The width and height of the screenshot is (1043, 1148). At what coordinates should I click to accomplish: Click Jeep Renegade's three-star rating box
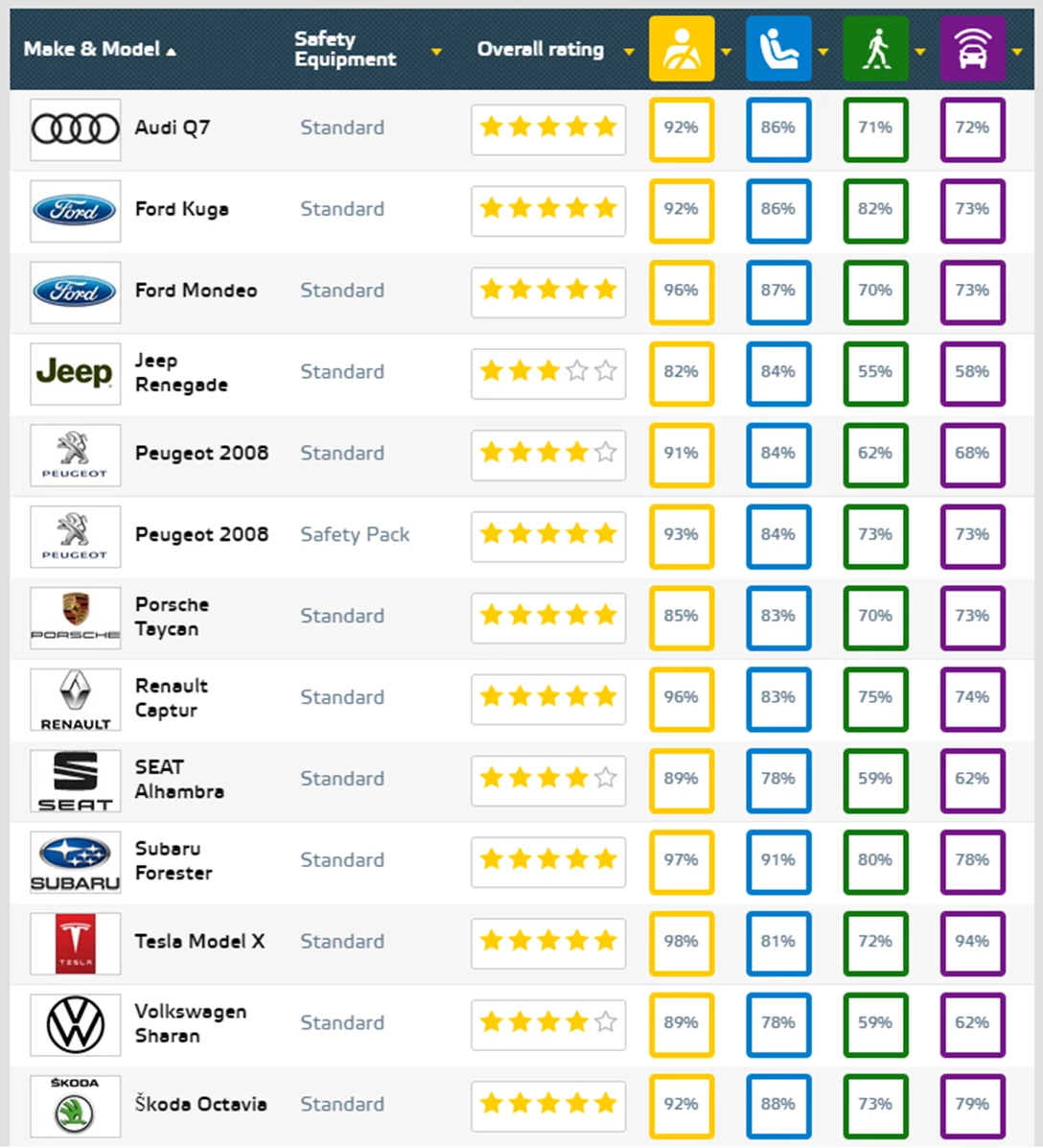point(548,372)
